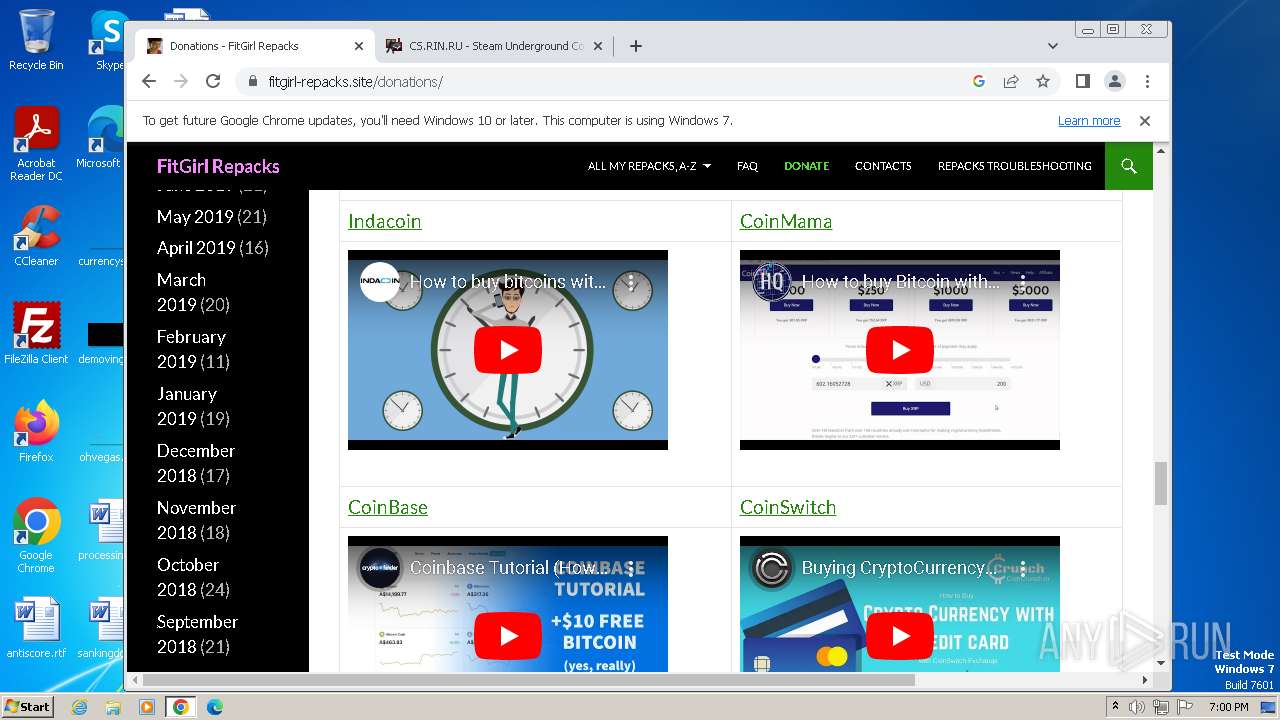Open the November 2018 archive

(x=196, y=520)
